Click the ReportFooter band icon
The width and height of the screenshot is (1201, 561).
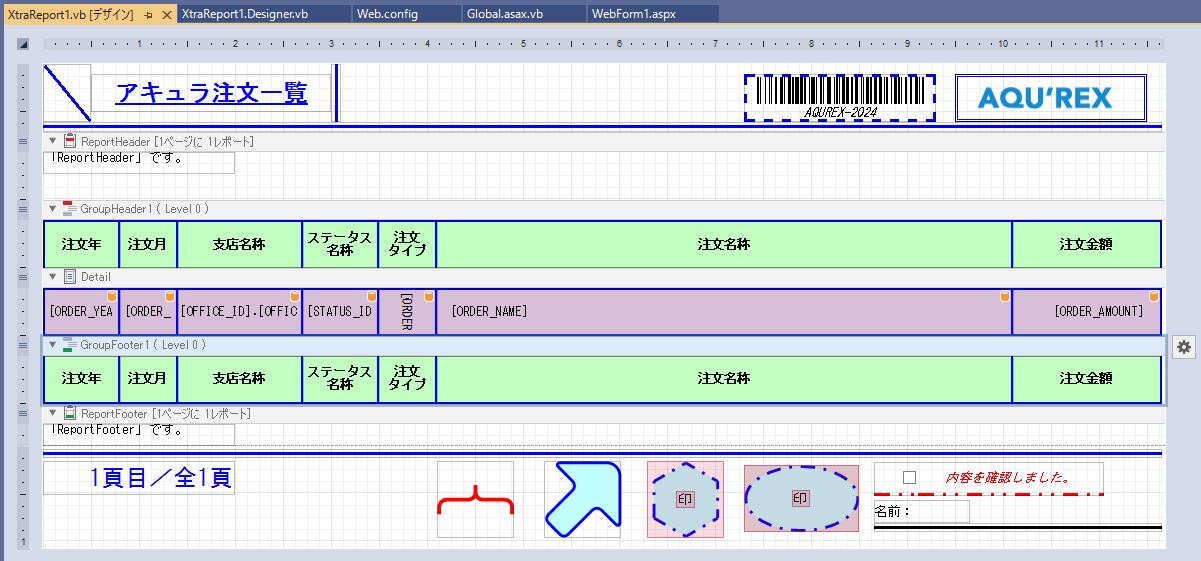[70, 413]
